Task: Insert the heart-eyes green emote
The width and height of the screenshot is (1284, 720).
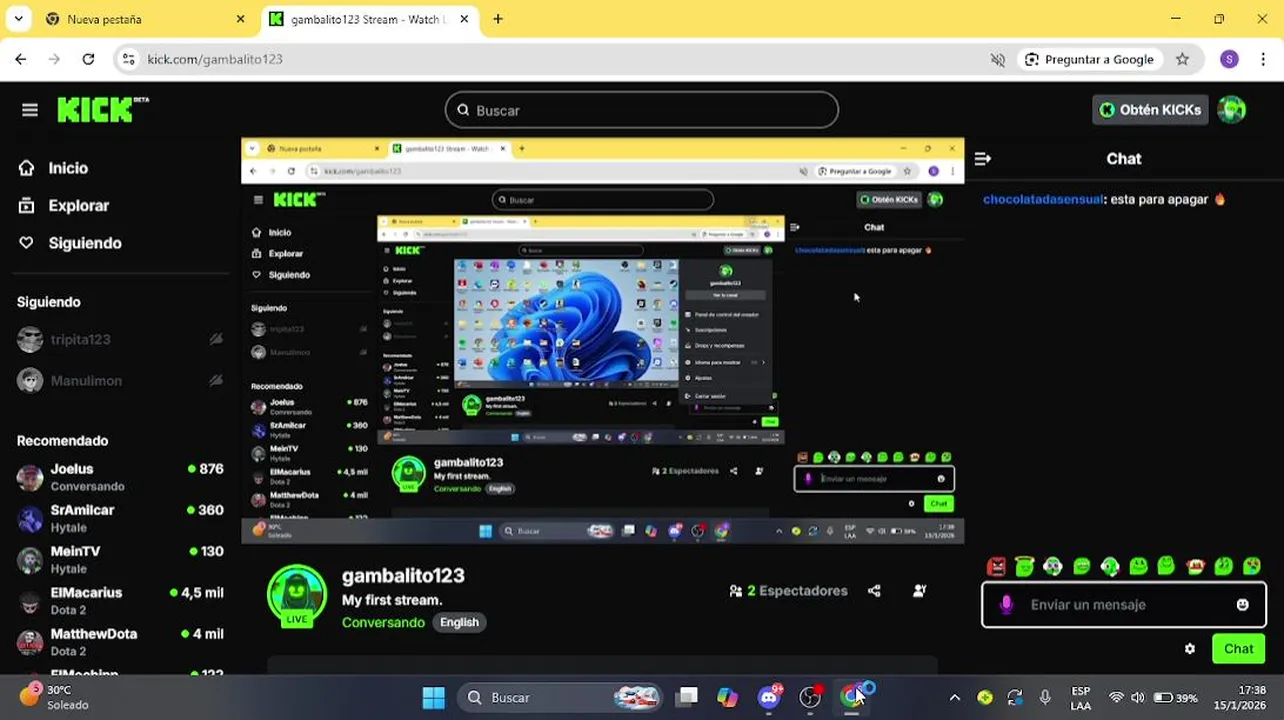Action: 1251,567
